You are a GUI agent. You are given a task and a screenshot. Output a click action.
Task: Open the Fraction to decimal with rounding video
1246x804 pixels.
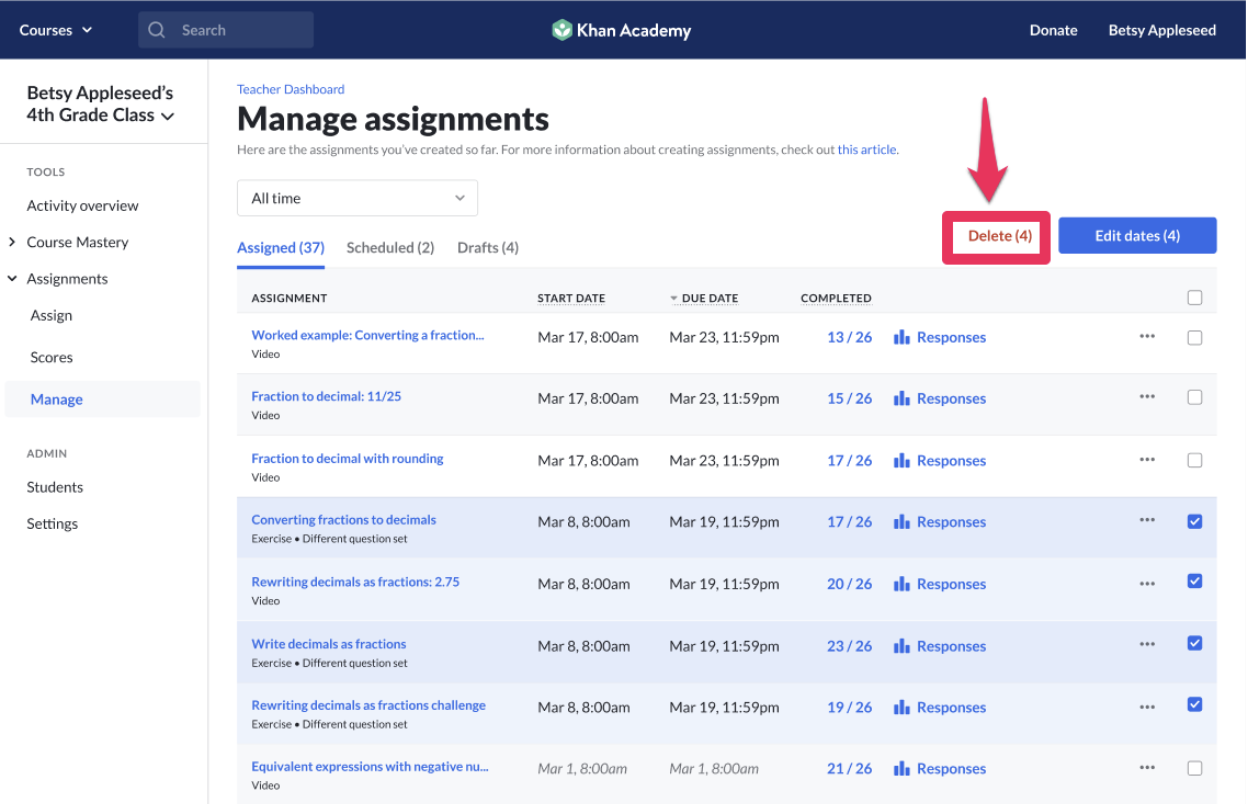(x=348, y=459)
